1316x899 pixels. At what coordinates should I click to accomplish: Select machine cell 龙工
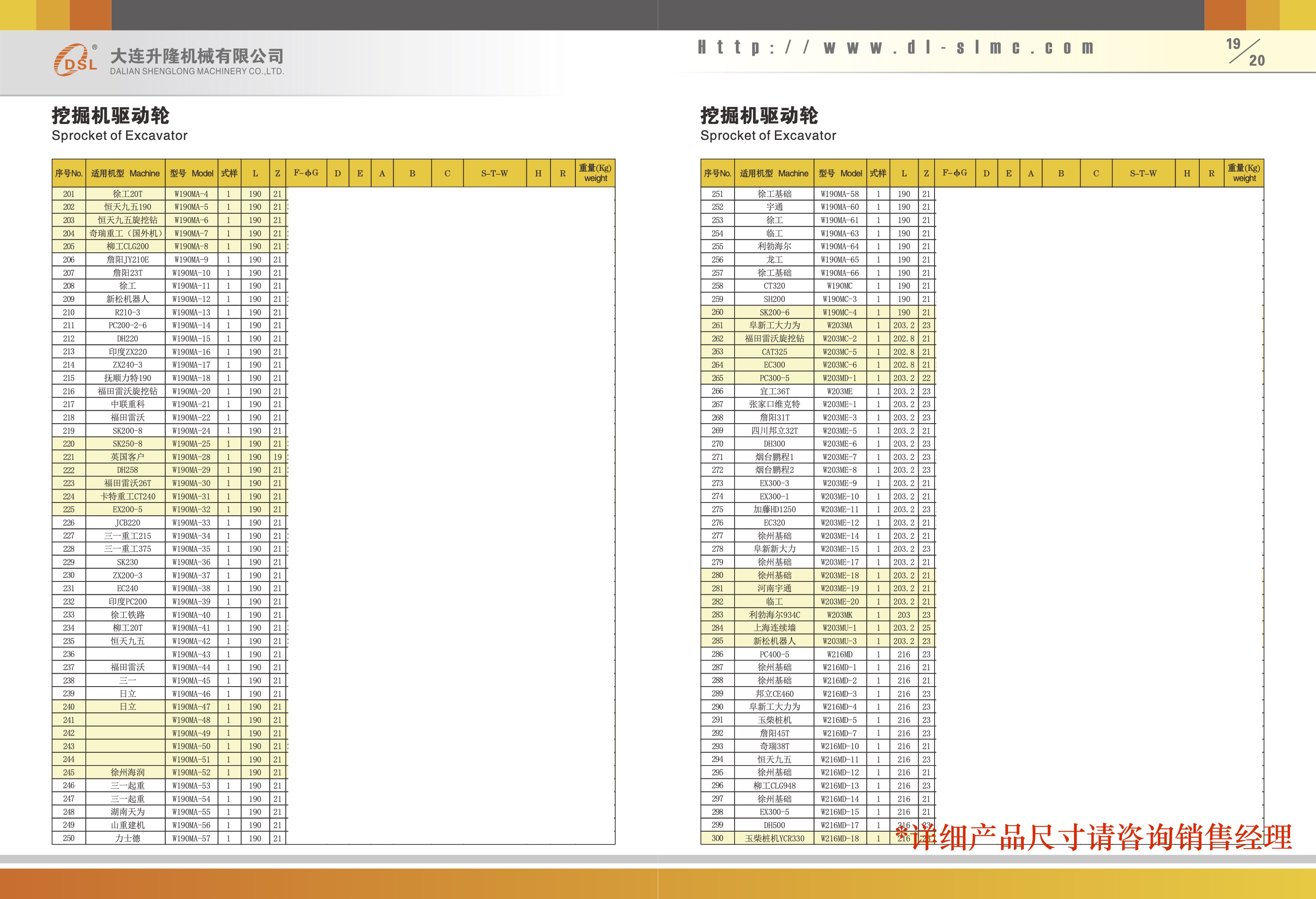[x=774, y=260]
